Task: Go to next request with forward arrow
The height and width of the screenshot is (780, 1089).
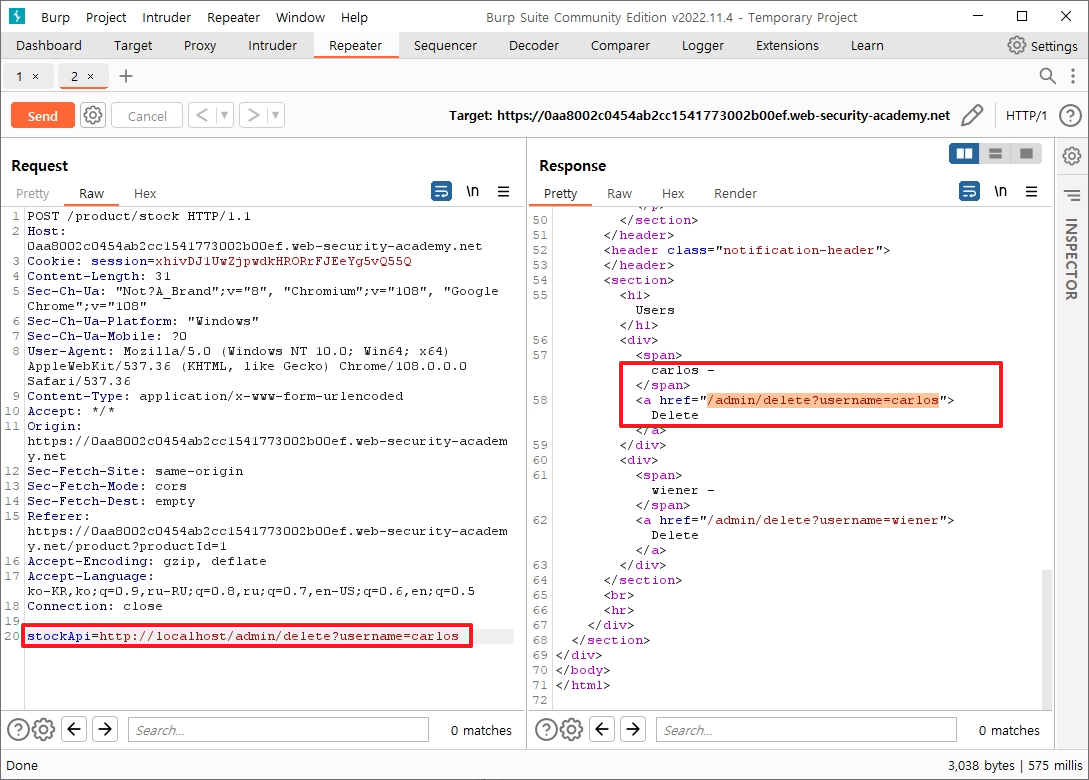Action: [253, 115]
